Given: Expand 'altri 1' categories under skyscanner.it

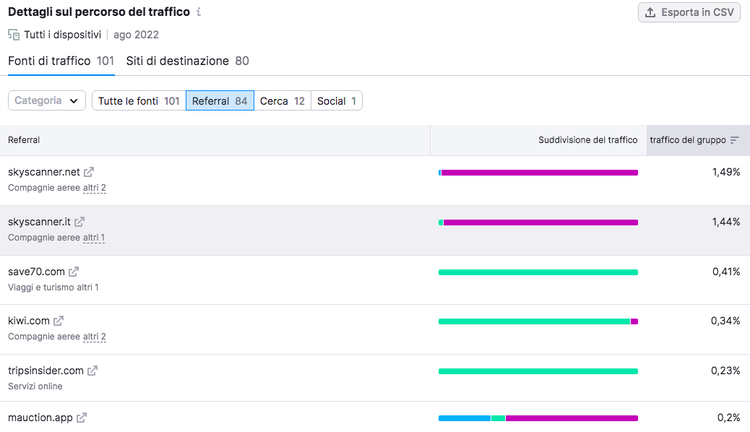Looking at the screenshot, I should click(94, 238).
